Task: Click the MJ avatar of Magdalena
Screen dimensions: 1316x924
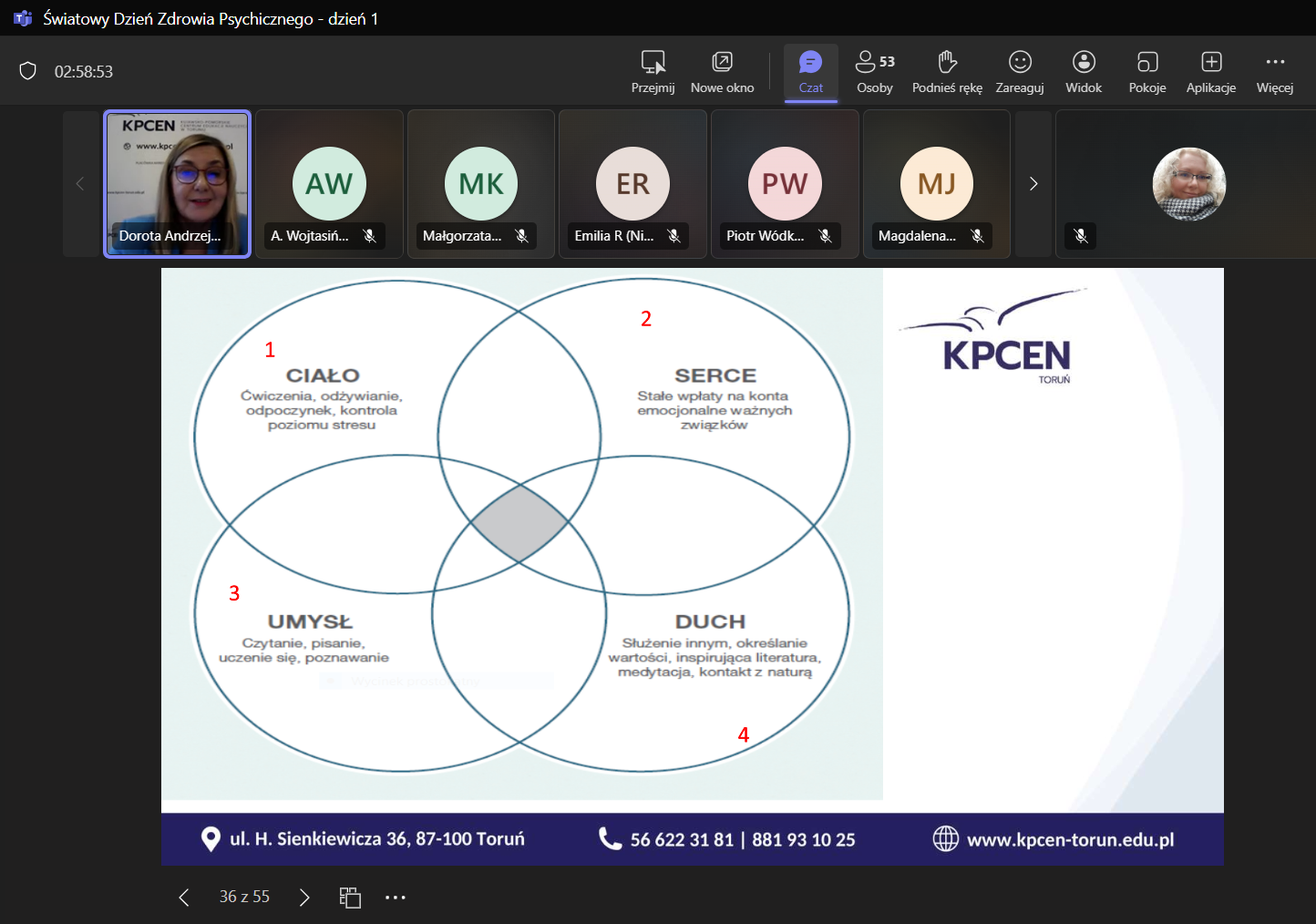Action: click(937, 184)
